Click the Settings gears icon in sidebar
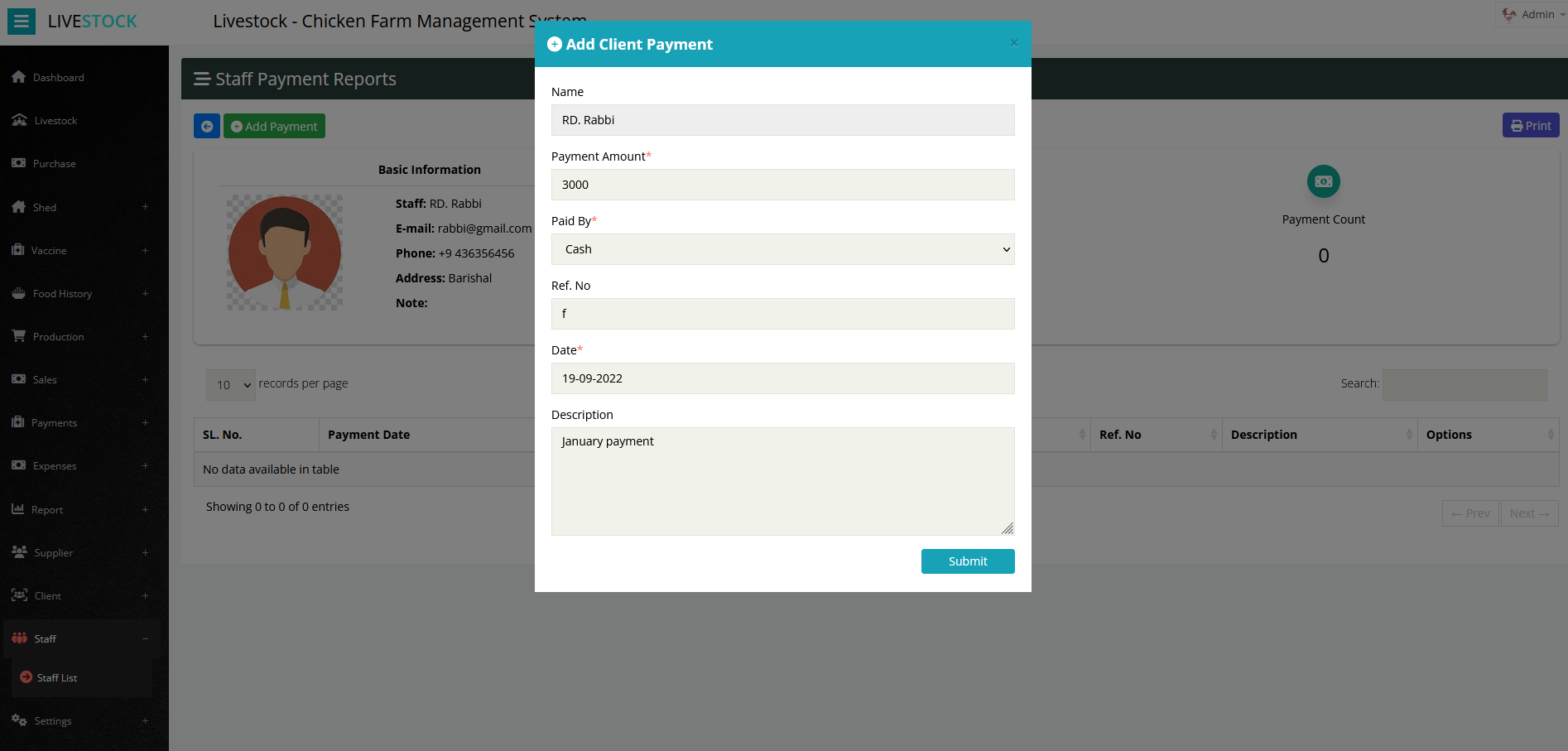This screenshot has width=1568, height=751. tap(20, 720)
